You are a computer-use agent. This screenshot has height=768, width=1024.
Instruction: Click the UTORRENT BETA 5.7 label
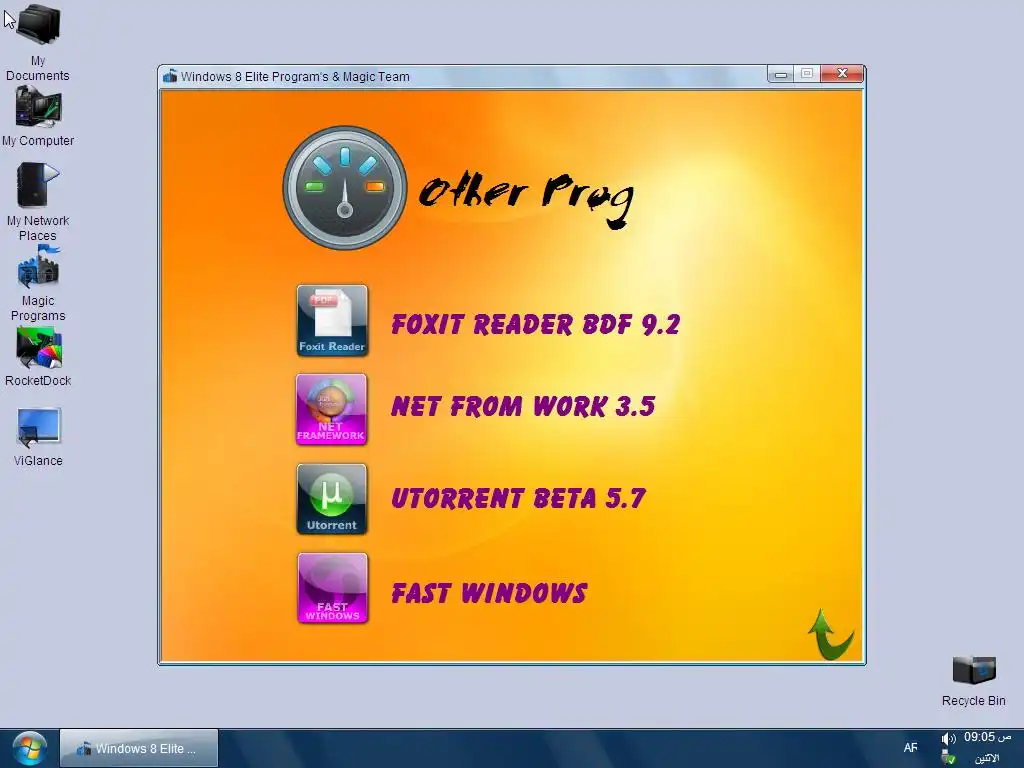point(518,498)
